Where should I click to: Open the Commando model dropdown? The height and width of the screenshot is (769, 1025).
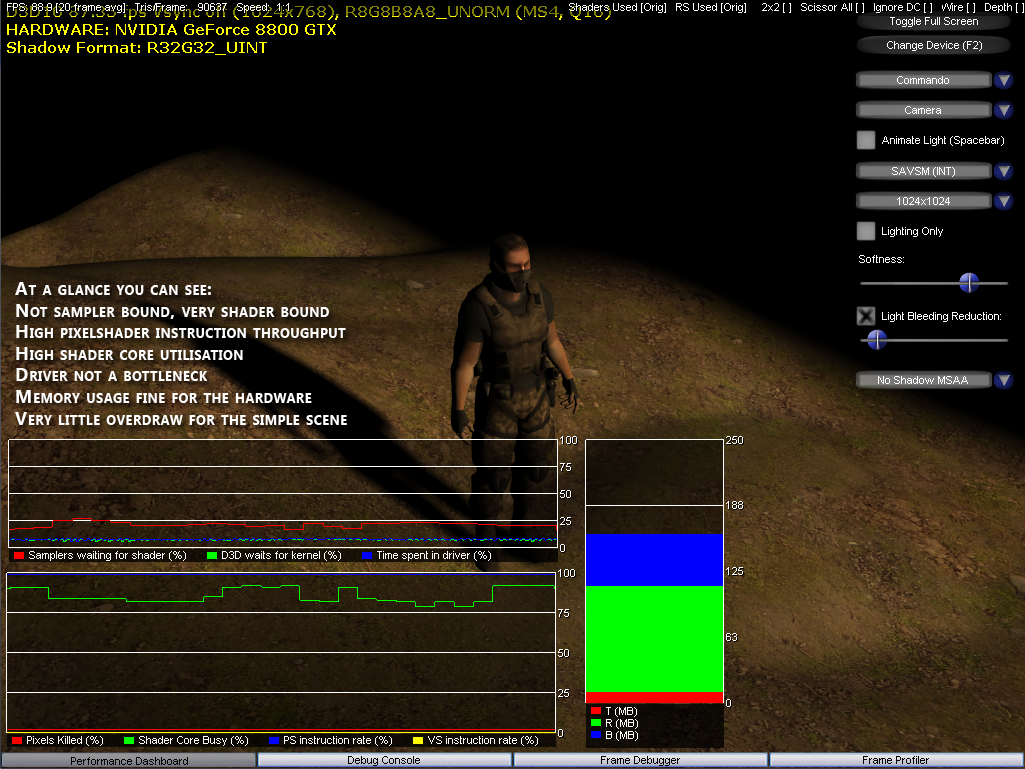tap(922, 80)
